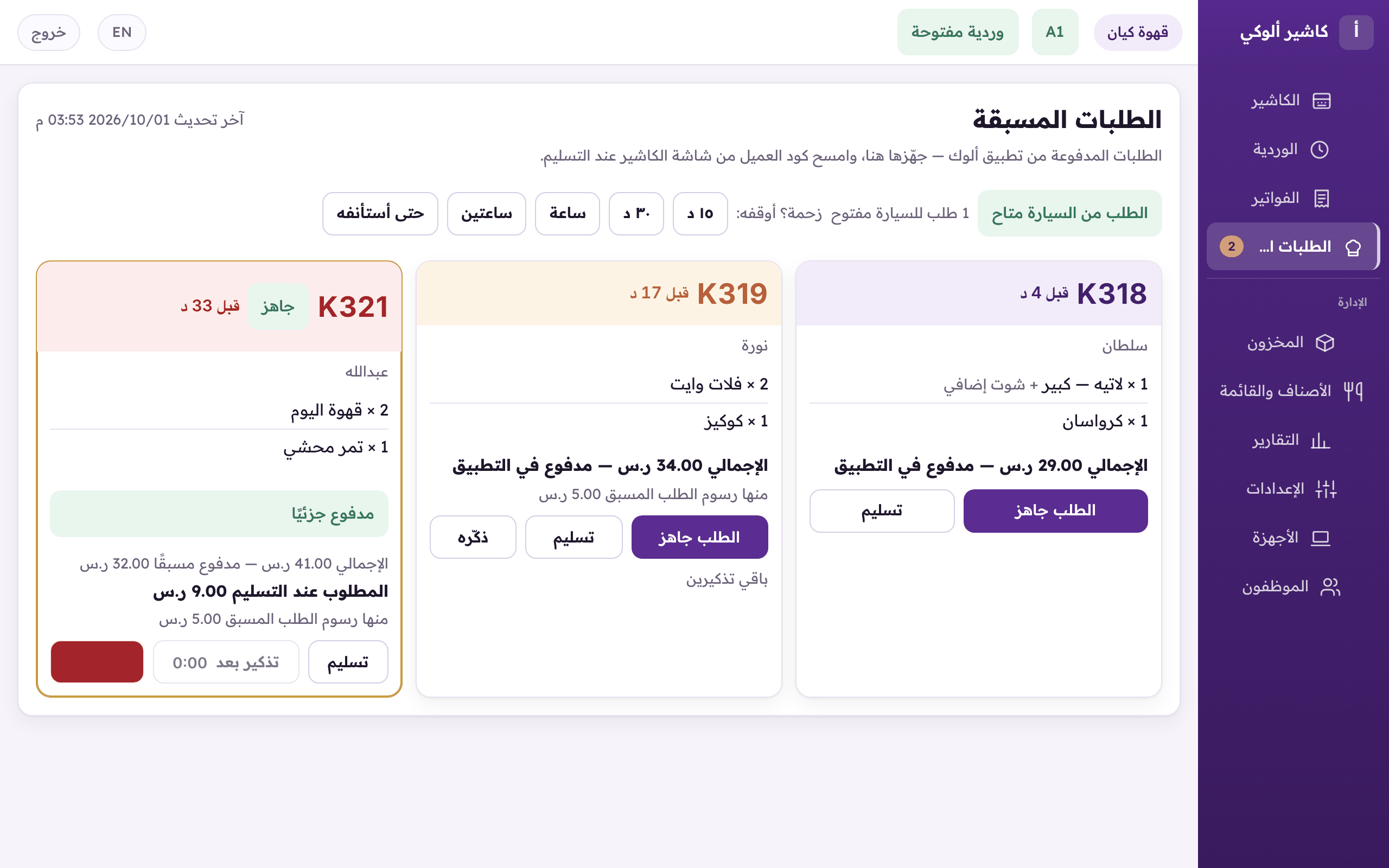Click the orange 2 badge on pre-orders
This screenshot has width=1389, height=868.
point(1231,247)
